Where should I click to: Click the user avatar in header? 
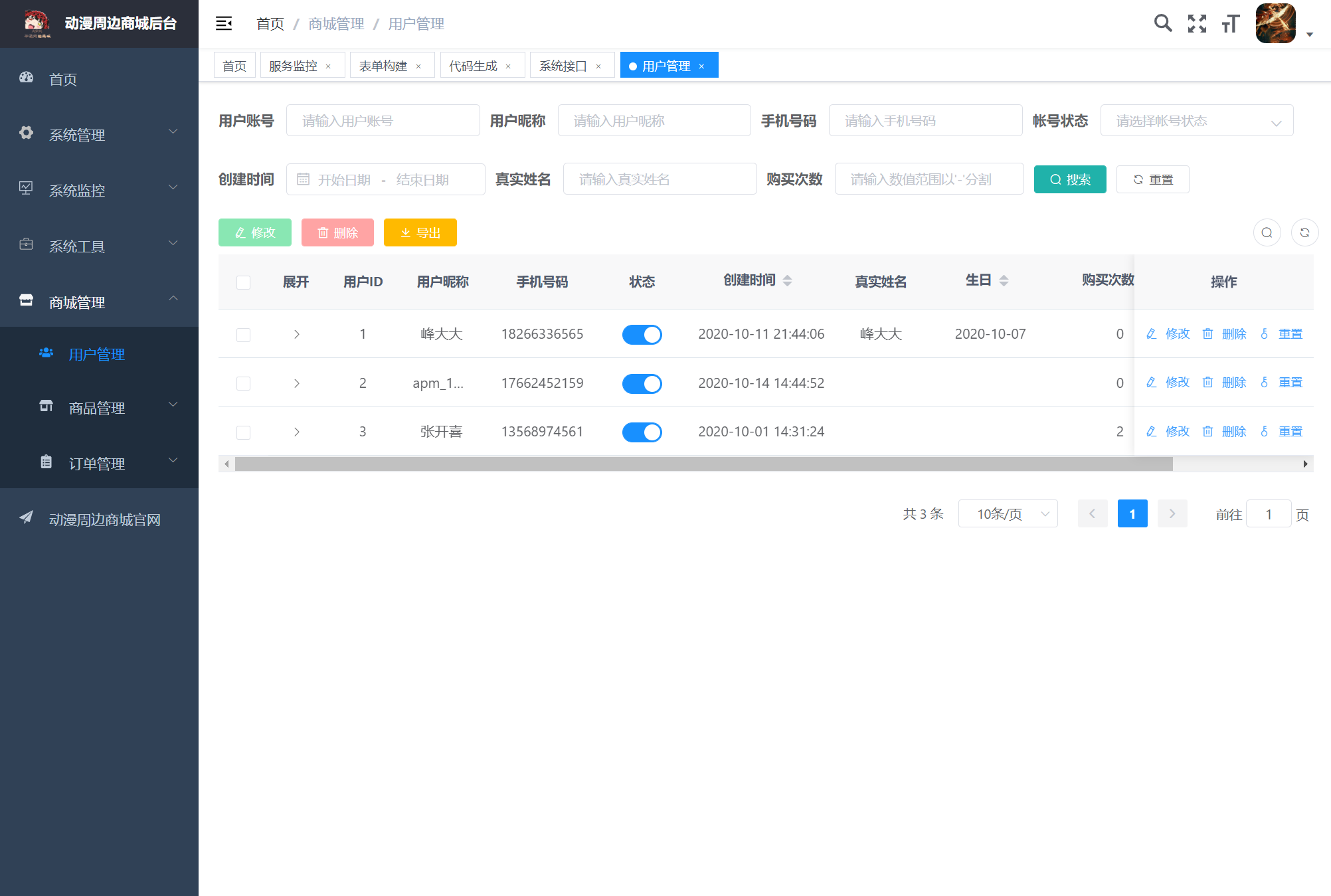(x=1275, y=24)
